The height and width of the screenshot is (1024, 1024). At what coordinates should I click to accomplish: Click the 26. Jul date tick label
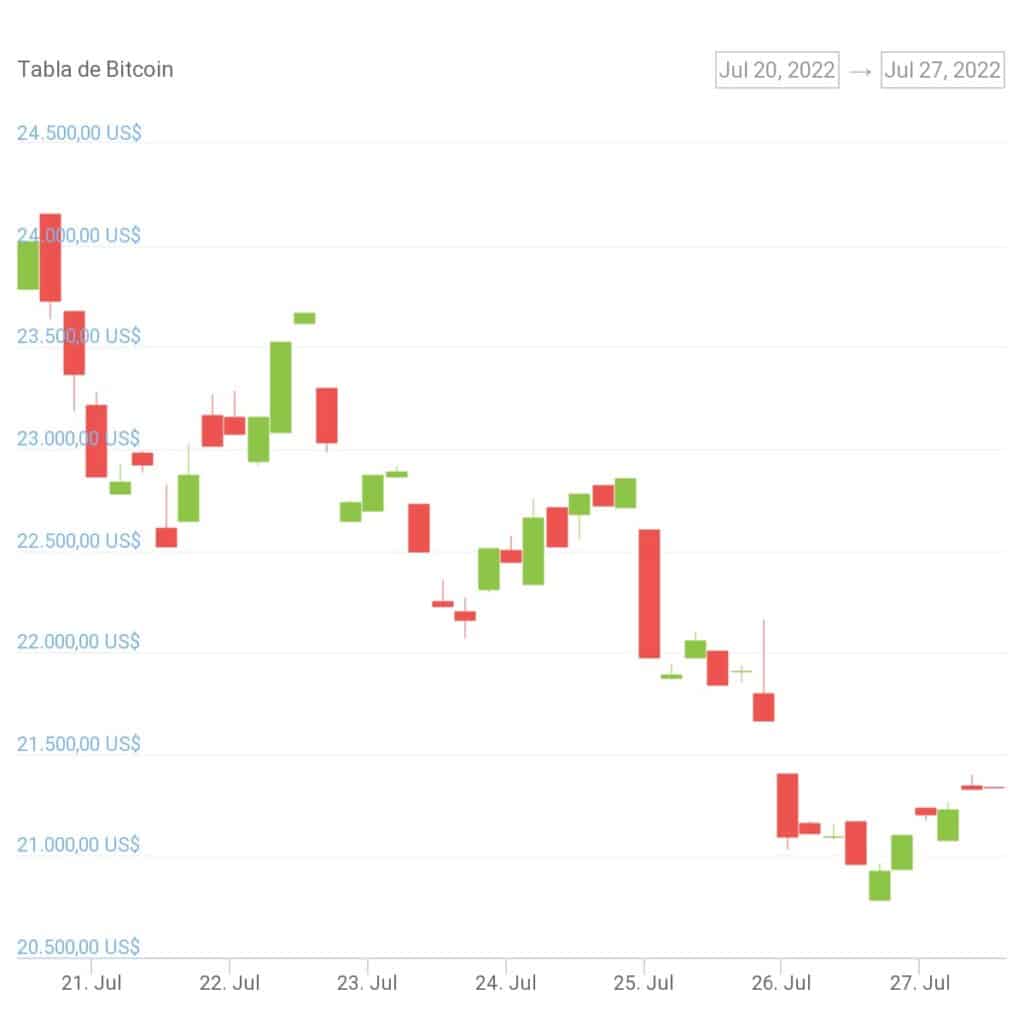coord(782,984)
